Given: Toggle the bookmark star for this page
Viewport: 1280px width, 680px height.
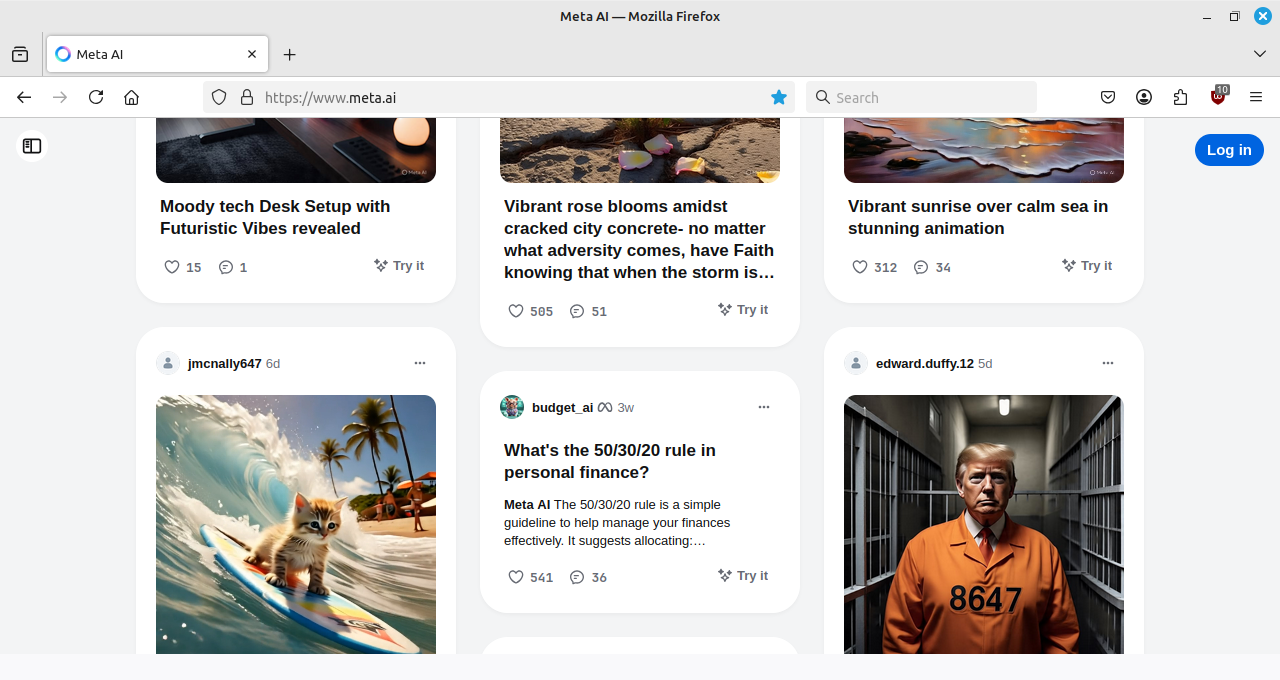Looking at the screenshot, I should coord(779,97).
